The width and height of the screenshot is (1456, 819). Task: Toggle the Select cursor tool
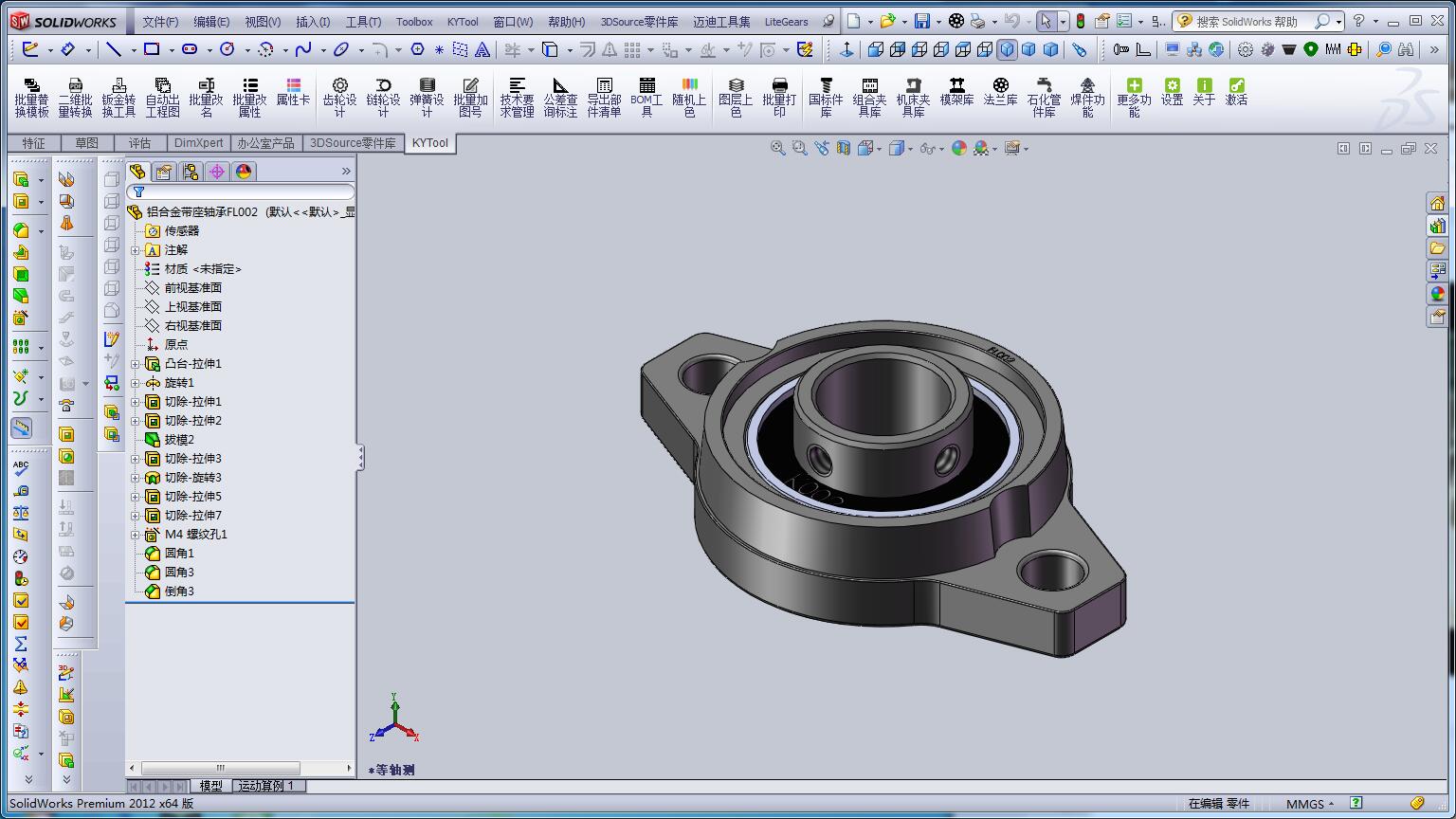tap(1045, 21)
